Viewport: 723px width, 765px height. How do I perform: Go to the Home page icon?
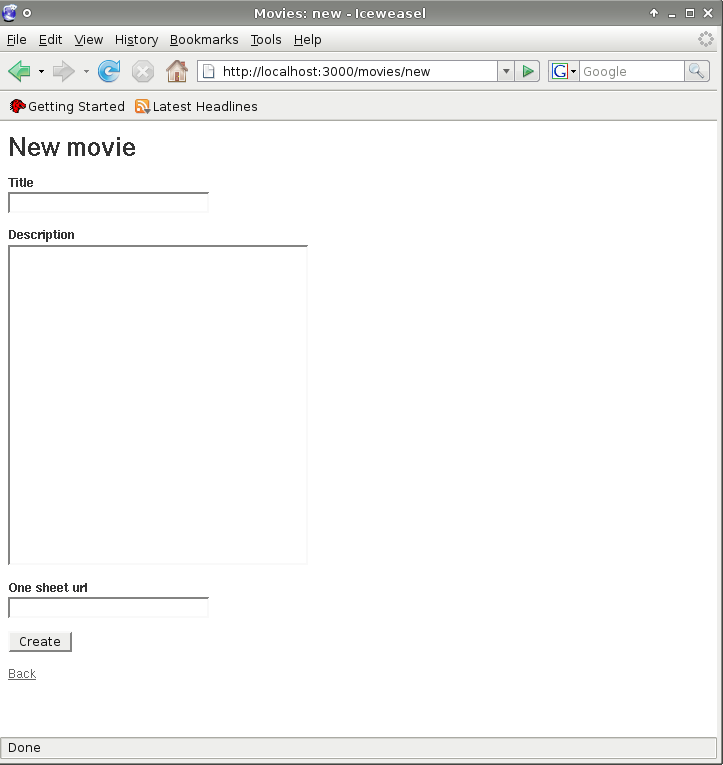point(177,72)
